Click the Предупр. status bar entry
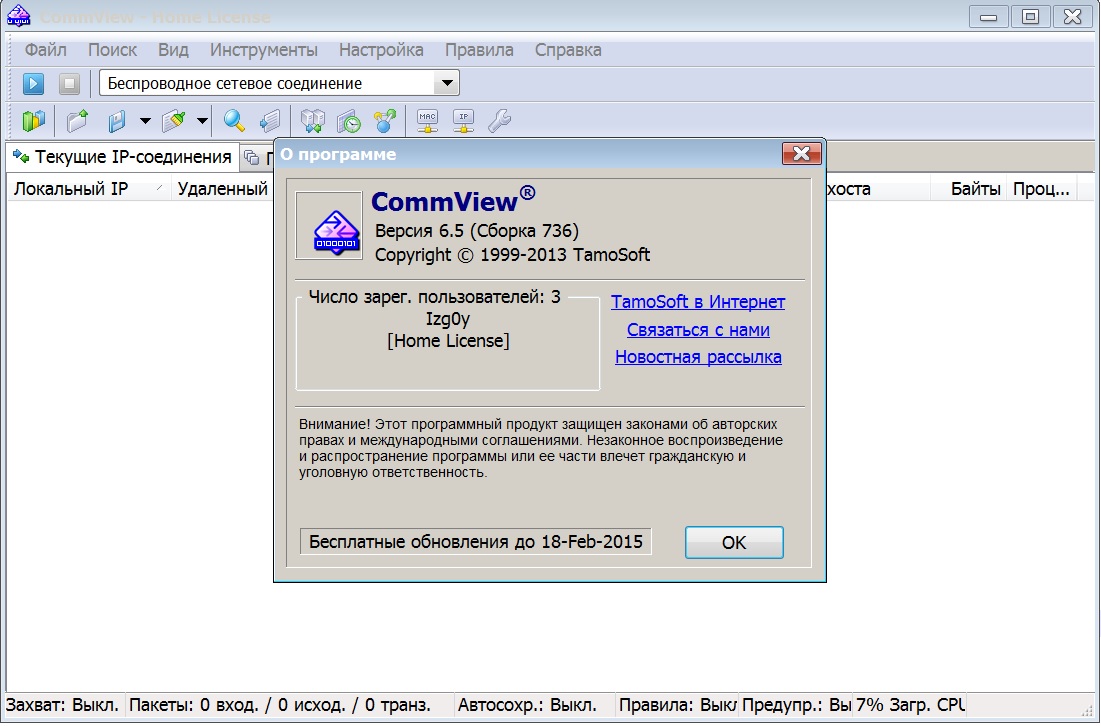The image size is (1101, 726). (796, 705)
